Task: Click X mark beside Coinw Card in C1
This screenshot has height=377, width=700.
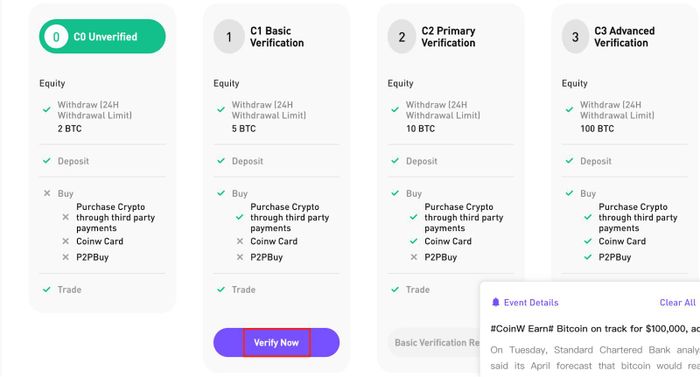Action: click(x=240, y=241)
